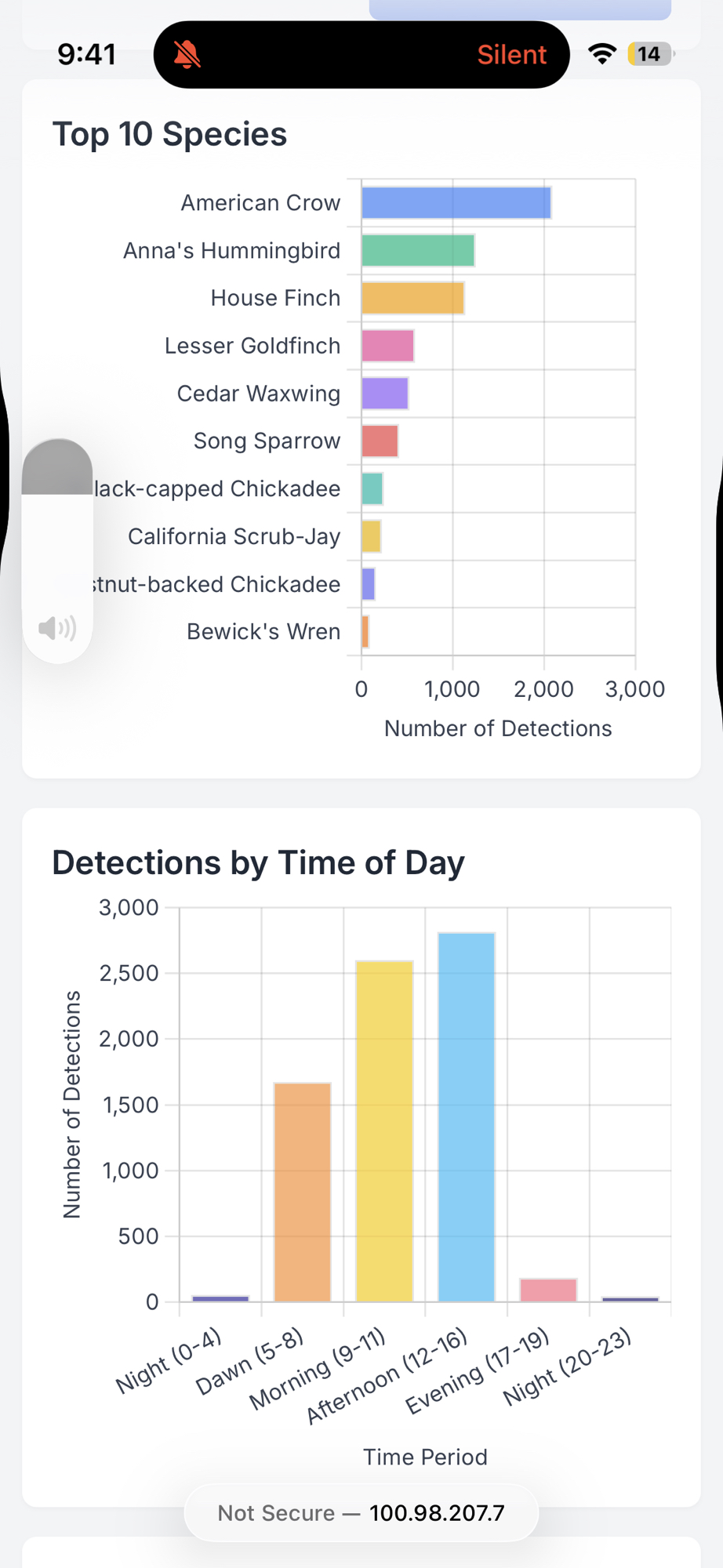Click the Evening (17-19) pink bar

point(548,1290)
